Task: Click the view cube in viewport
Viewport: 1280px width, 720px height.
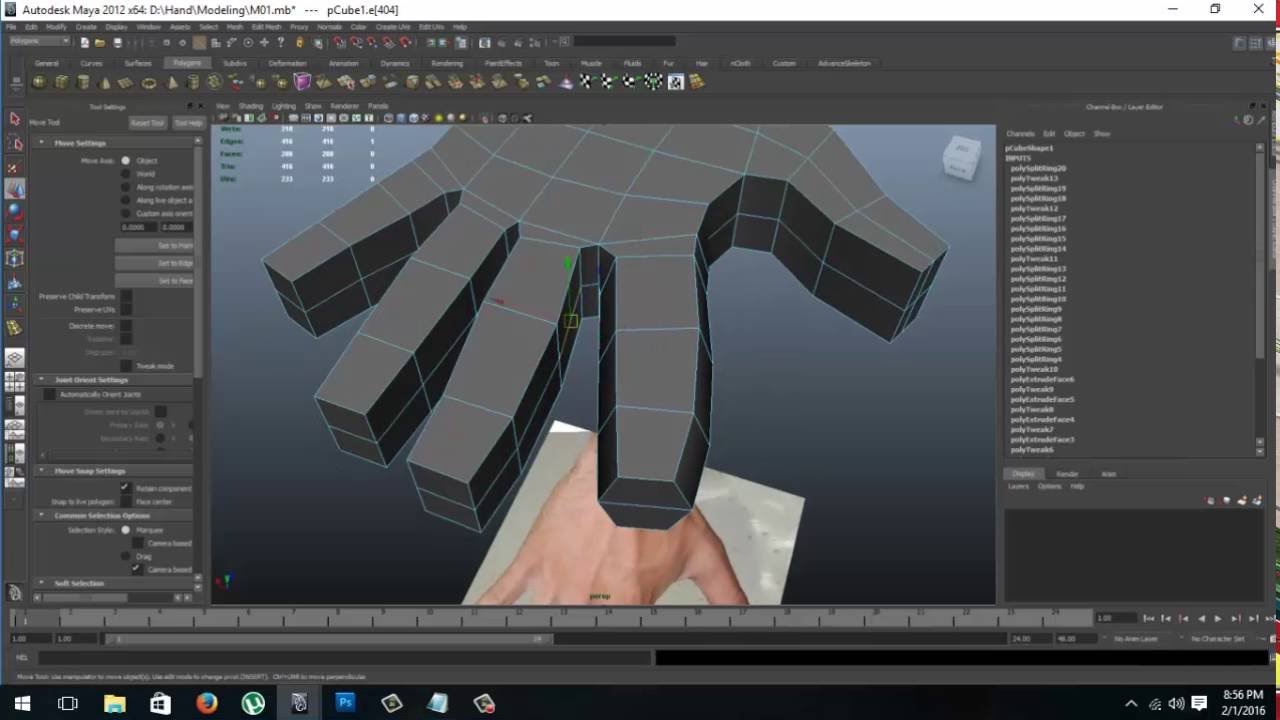Action: point(960,158)
